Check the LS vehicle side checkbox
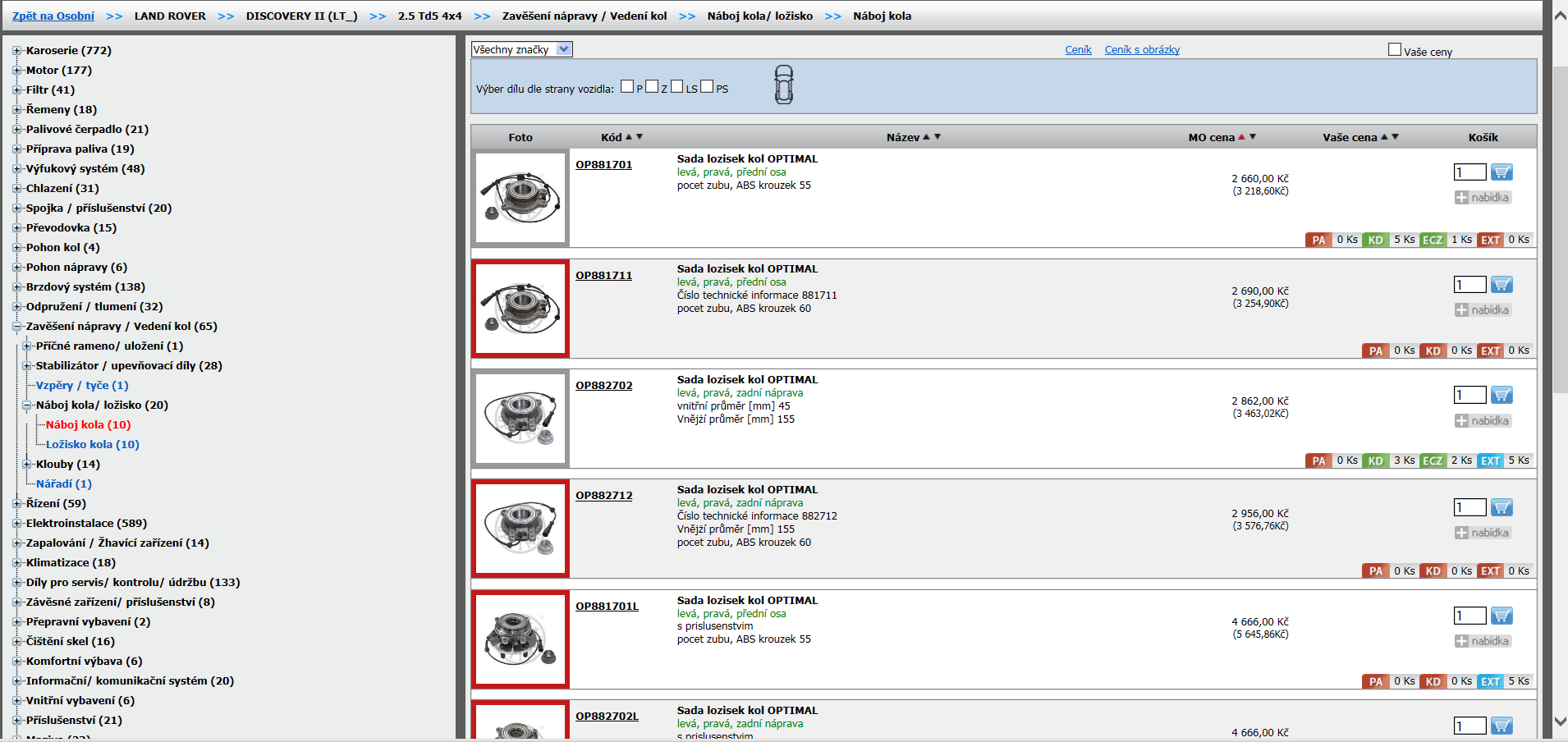The width and height of the screenshot is (1568, 742). (x=677, y=87)
